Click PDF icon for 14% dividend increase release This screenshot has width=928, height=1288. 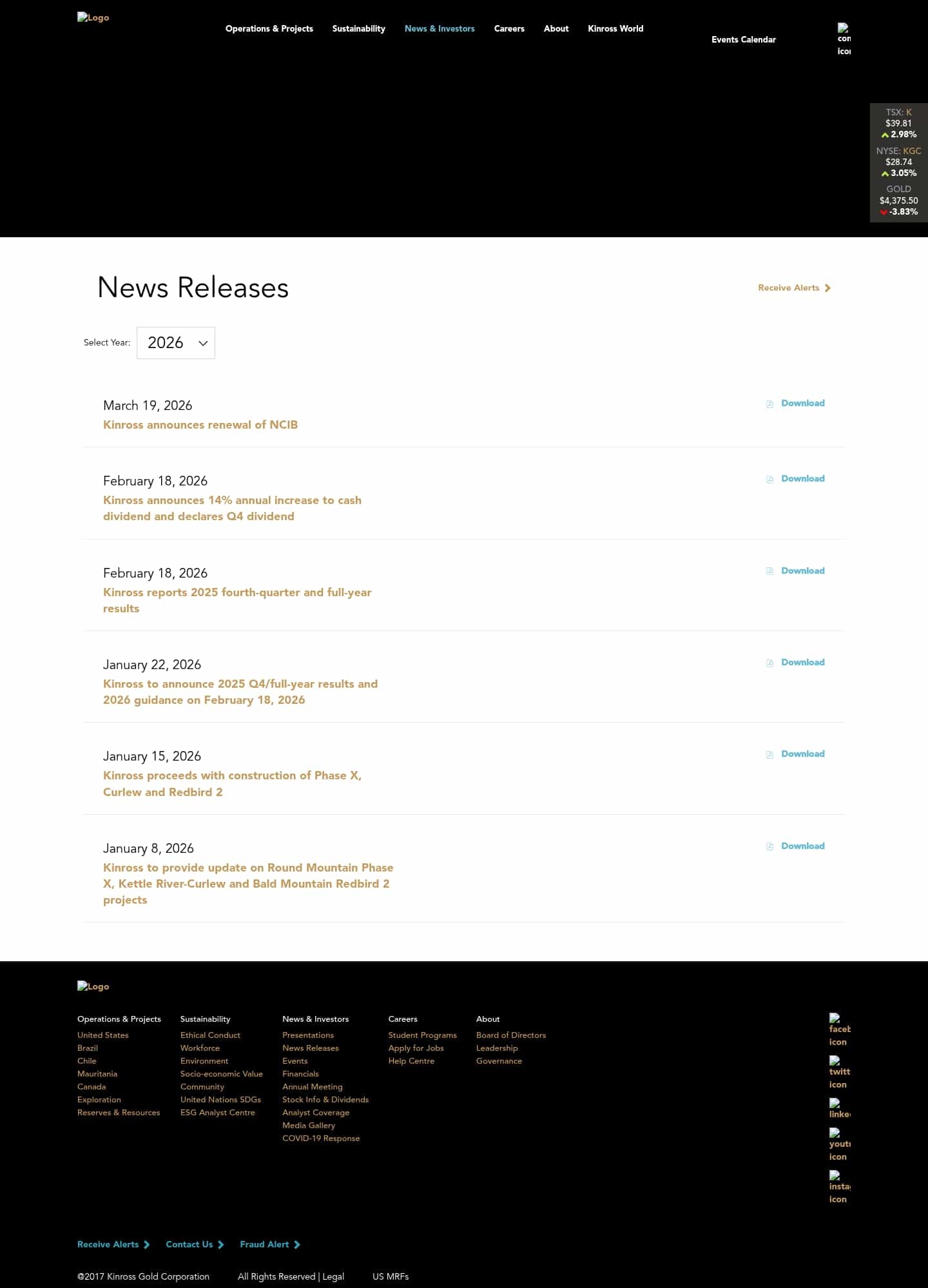click(769, 479)
